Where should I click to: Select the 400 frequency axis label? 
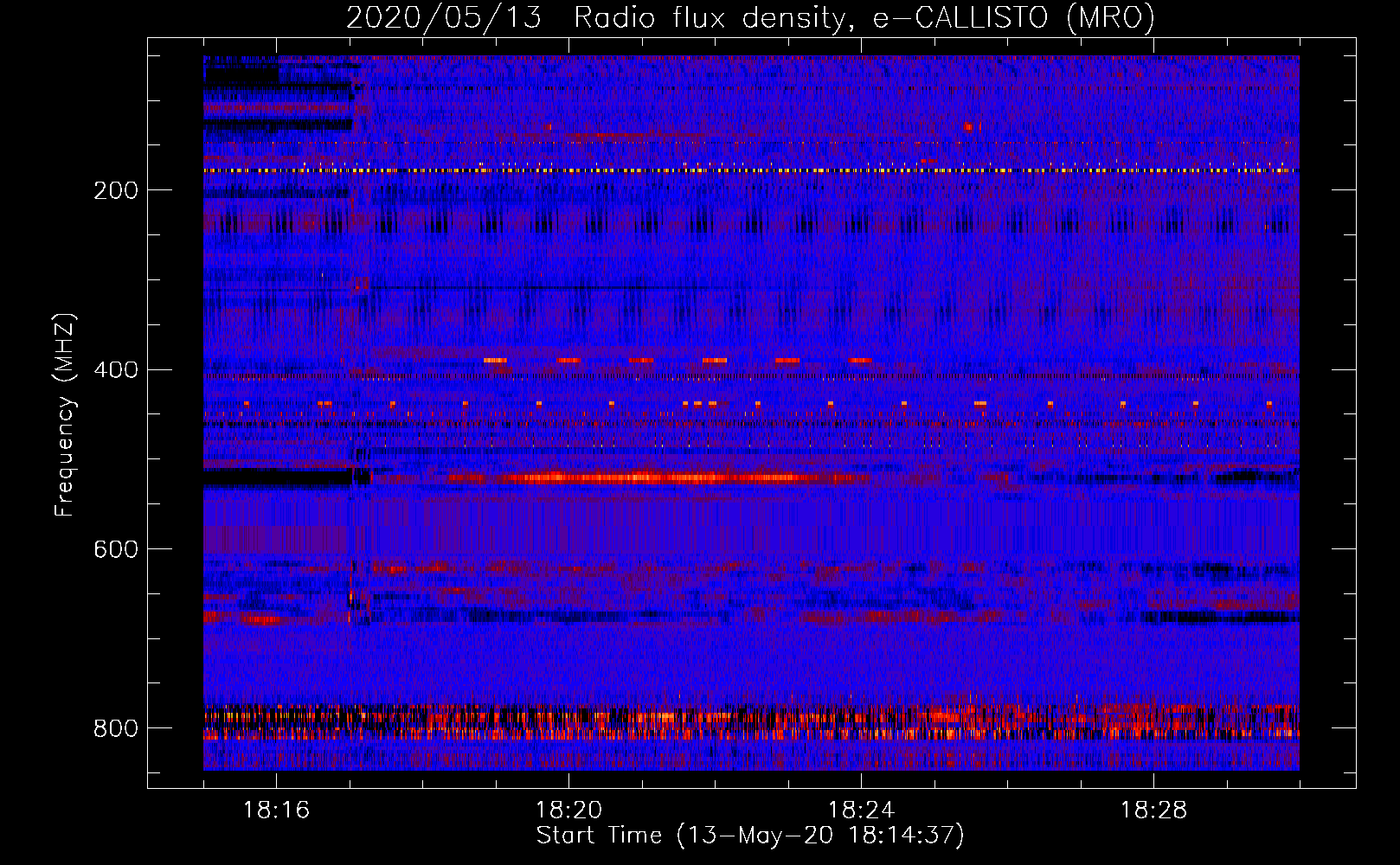(115, 370)
